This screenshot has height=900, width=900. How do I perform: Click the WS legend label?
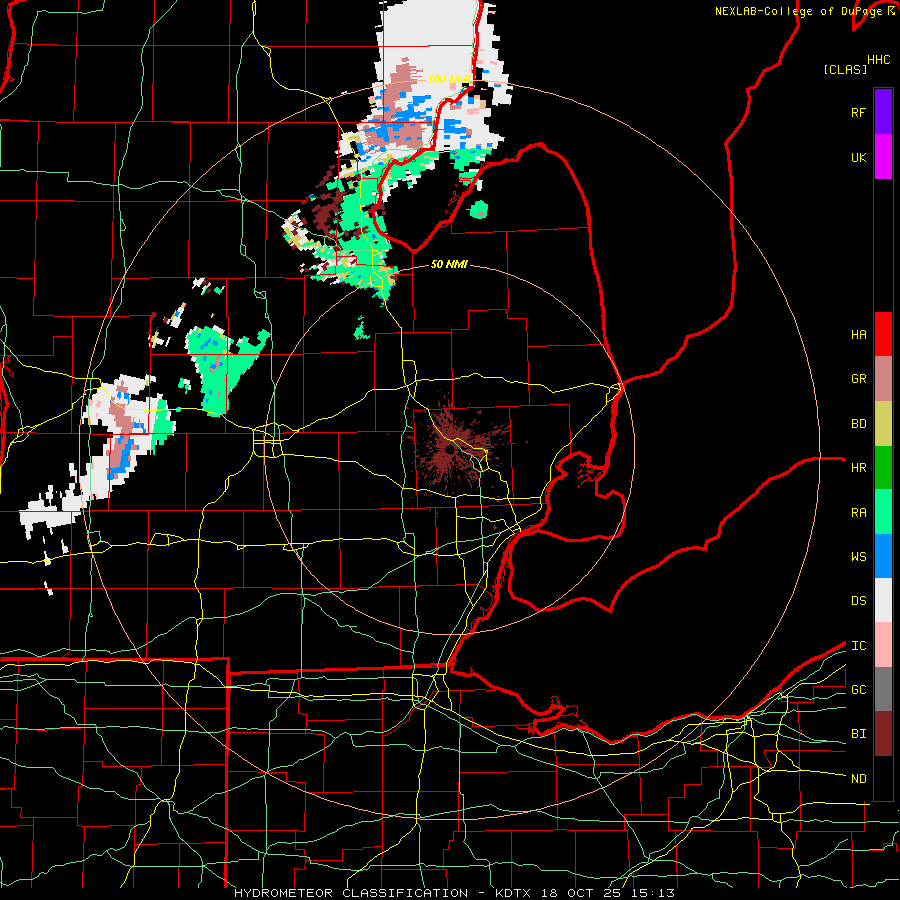(x=859, y=556)
